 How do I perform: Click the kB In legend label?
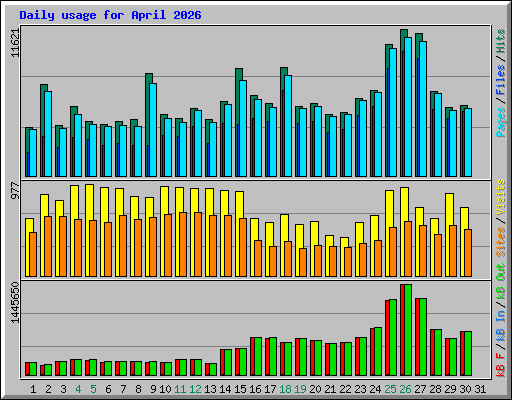(x=501, y=326)
